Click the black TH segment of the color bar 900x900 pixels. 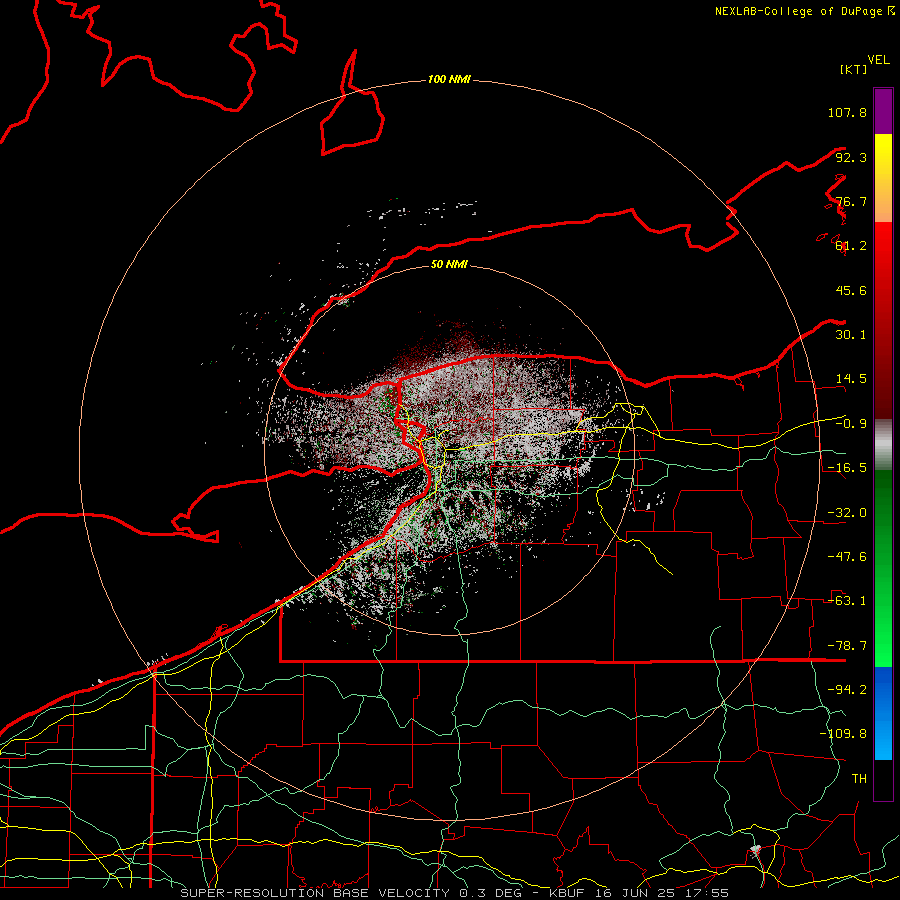(883, 779)
